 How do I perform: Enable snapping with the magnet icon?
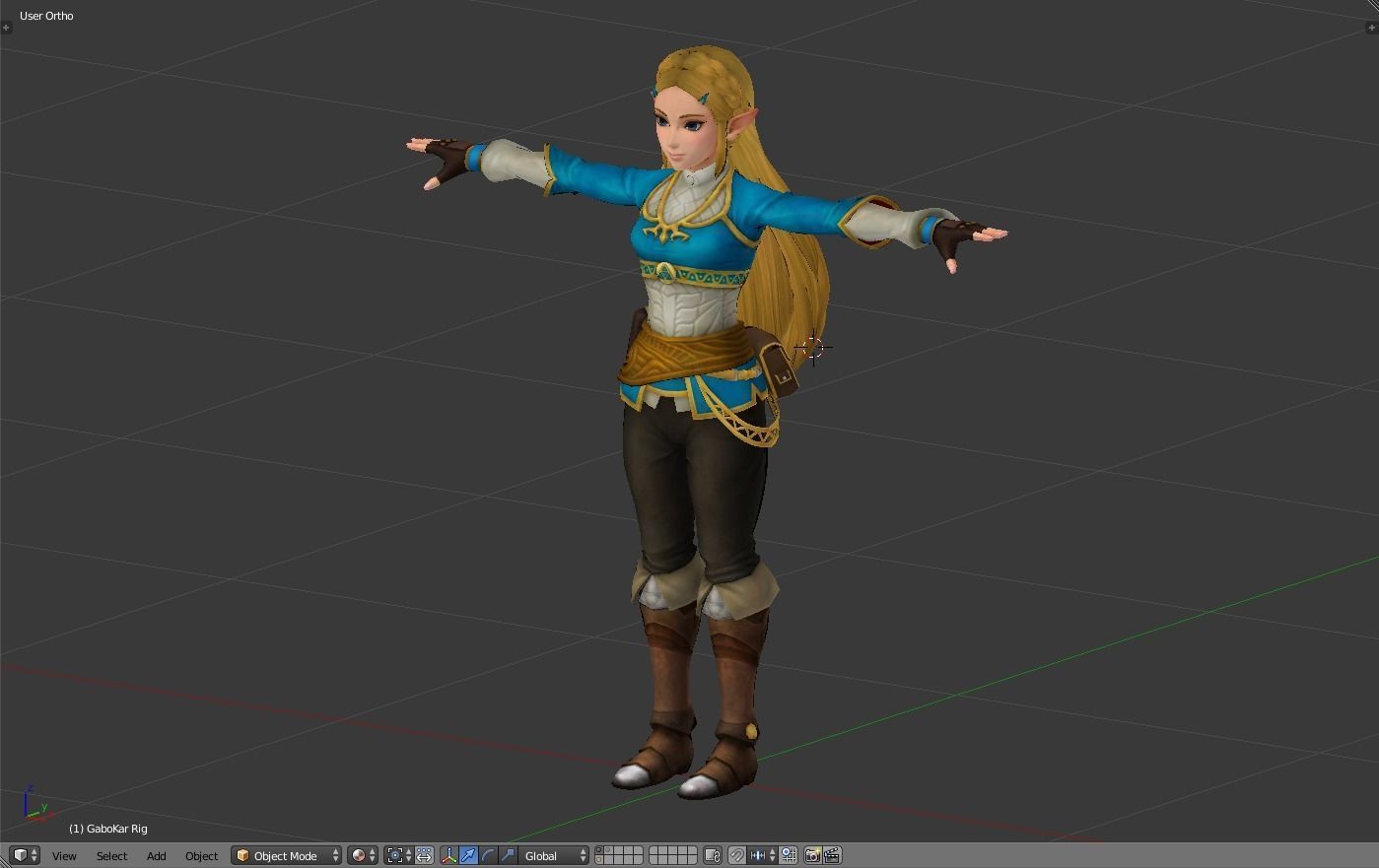point(738,854)
